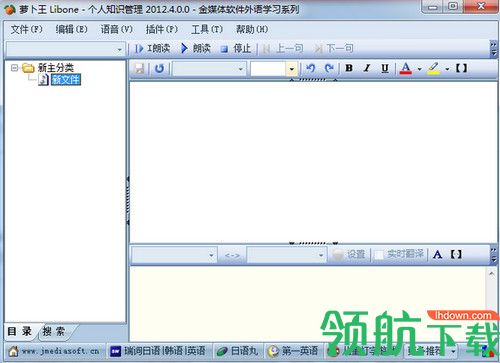Open the voice selection dropdown below menu
The image size is (500, 363).
click(x=66, y=49)
